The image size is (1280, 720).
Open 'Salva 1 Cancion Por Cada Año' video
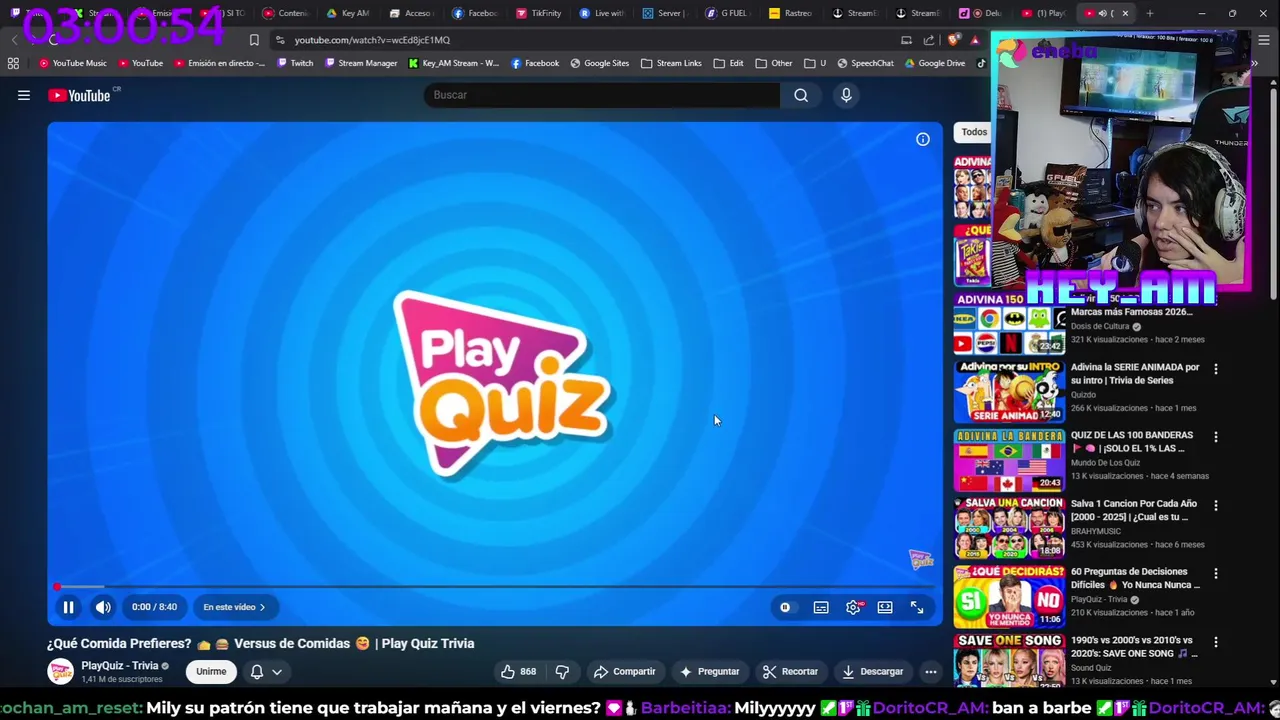[x=1134, y=510]
